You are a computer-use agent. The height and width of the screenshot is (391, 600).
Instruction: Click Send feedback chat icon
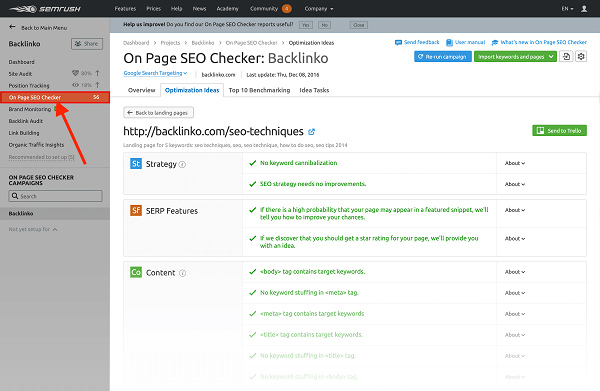[398, 42]
